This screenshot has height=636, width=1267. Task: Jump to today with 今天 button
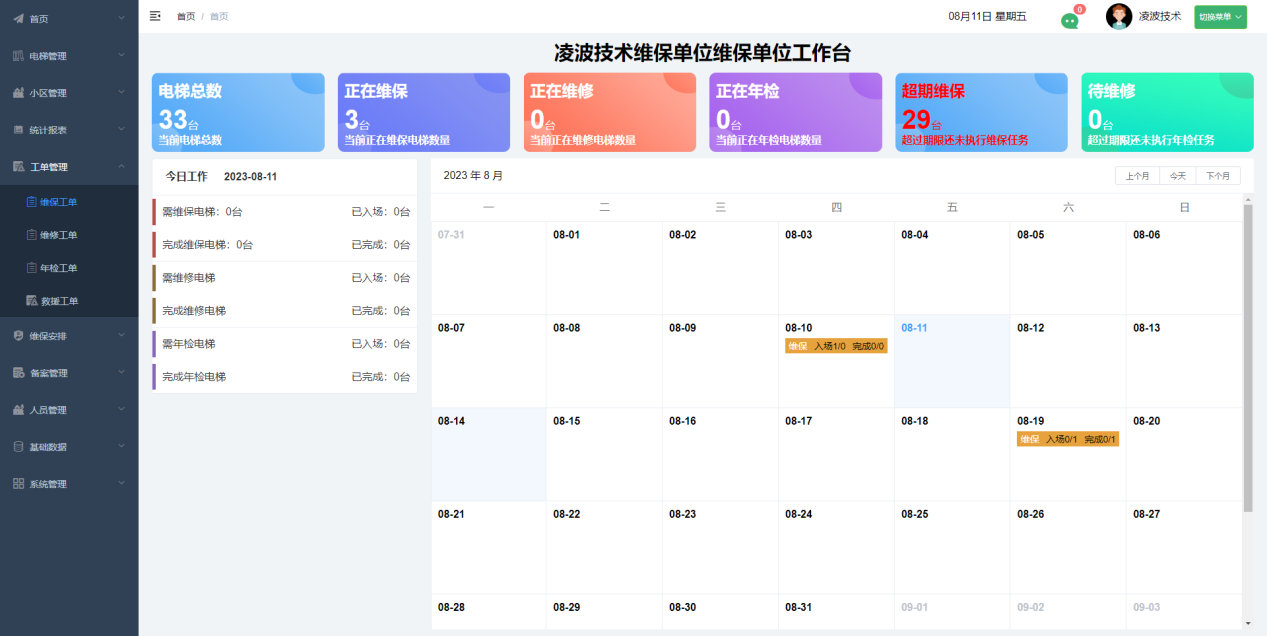[x=1178, y=176]
